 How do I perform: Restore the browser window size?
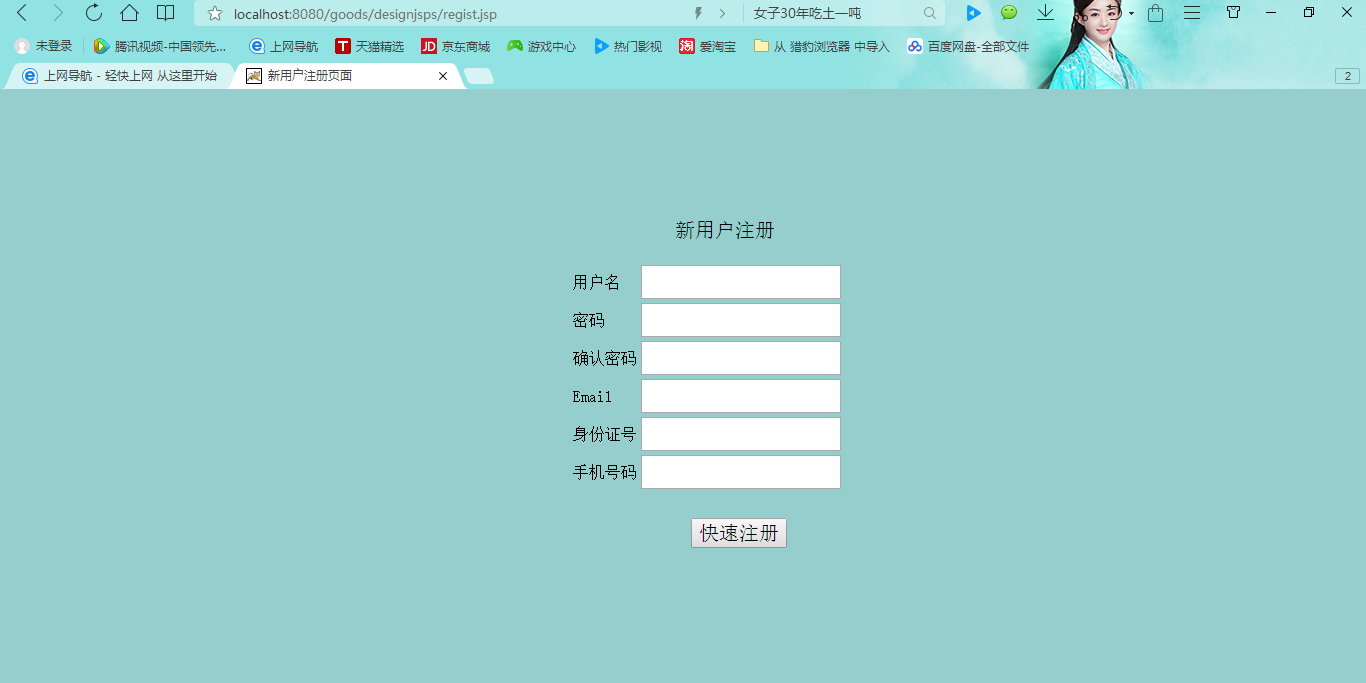[x=1309, y=12]
